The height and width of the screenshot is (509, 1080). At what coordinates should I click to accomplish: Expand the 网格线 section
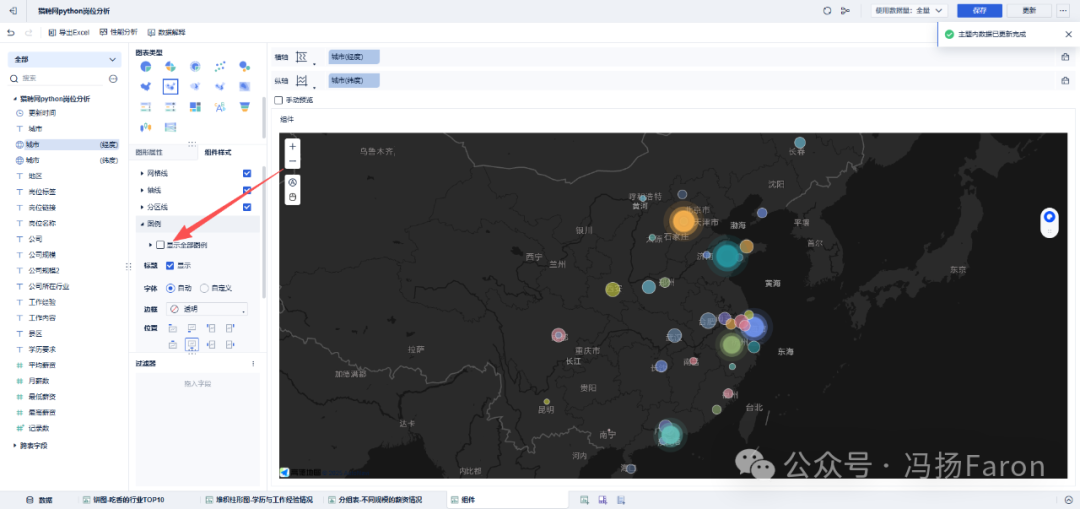[143, 174]
